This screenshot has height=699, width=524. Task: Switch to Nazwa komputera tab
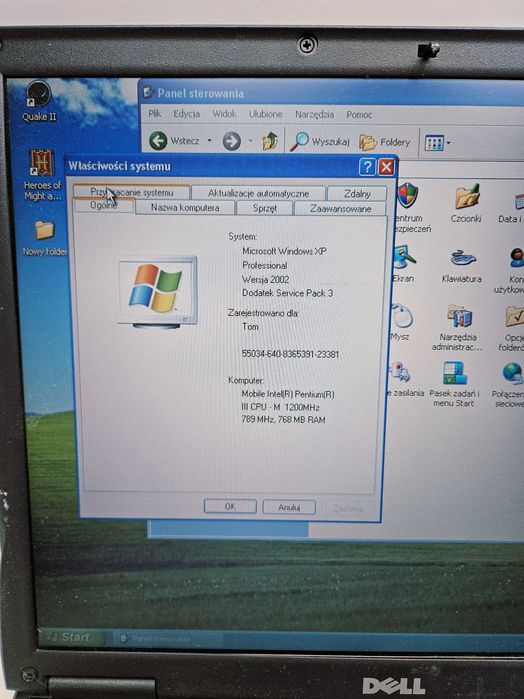click(185, 207)
